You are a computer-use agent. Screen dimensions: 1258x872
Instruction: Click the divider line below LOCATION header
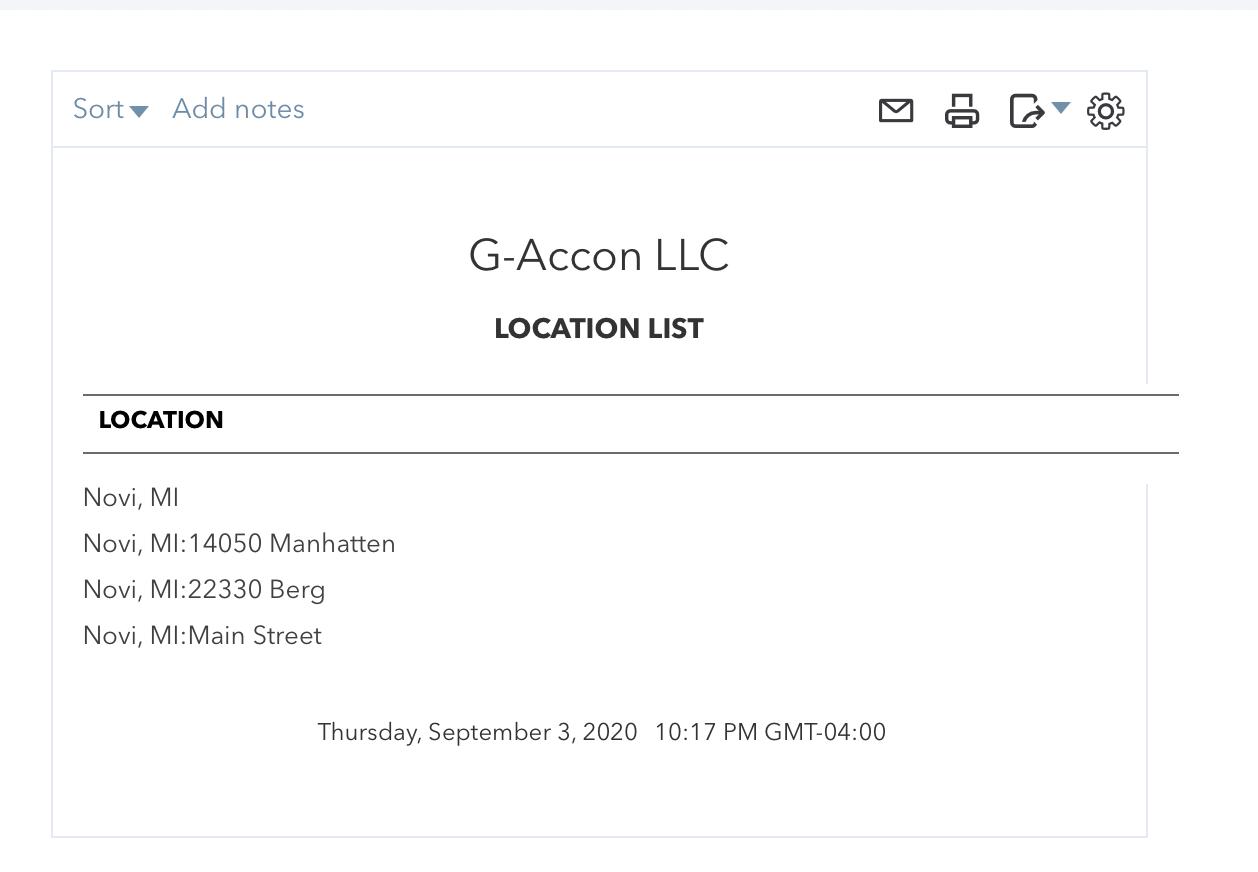(630, 453)
